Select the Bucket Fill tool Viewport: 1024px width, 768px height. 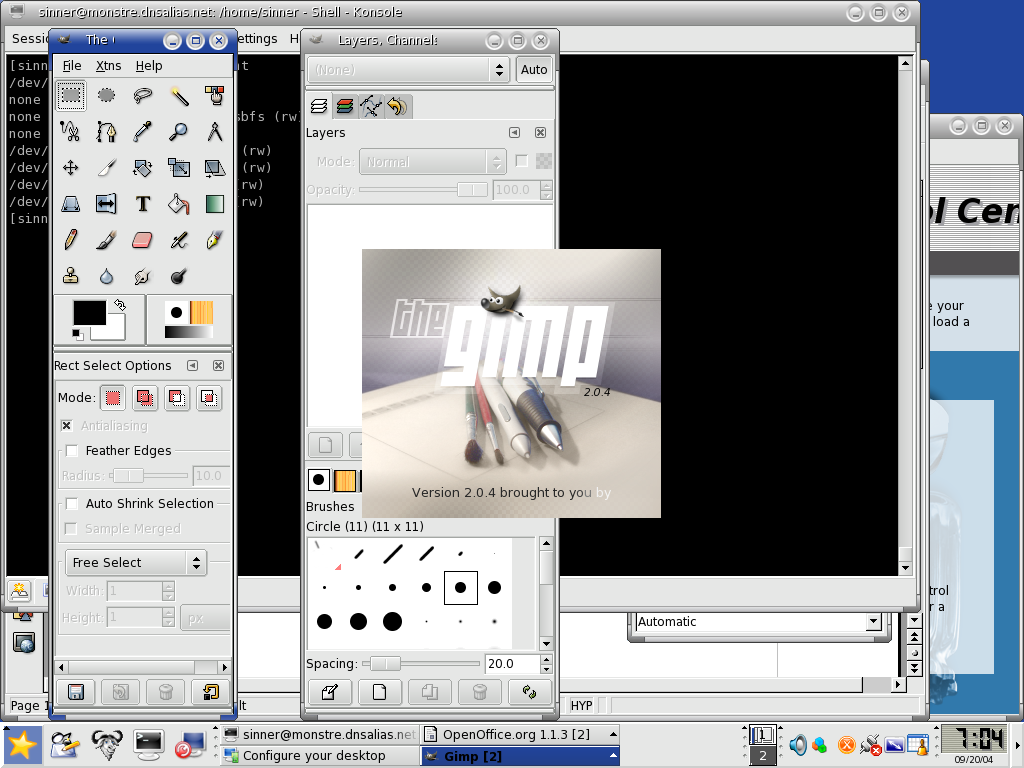pyautogui.click(x=179, y=204)
